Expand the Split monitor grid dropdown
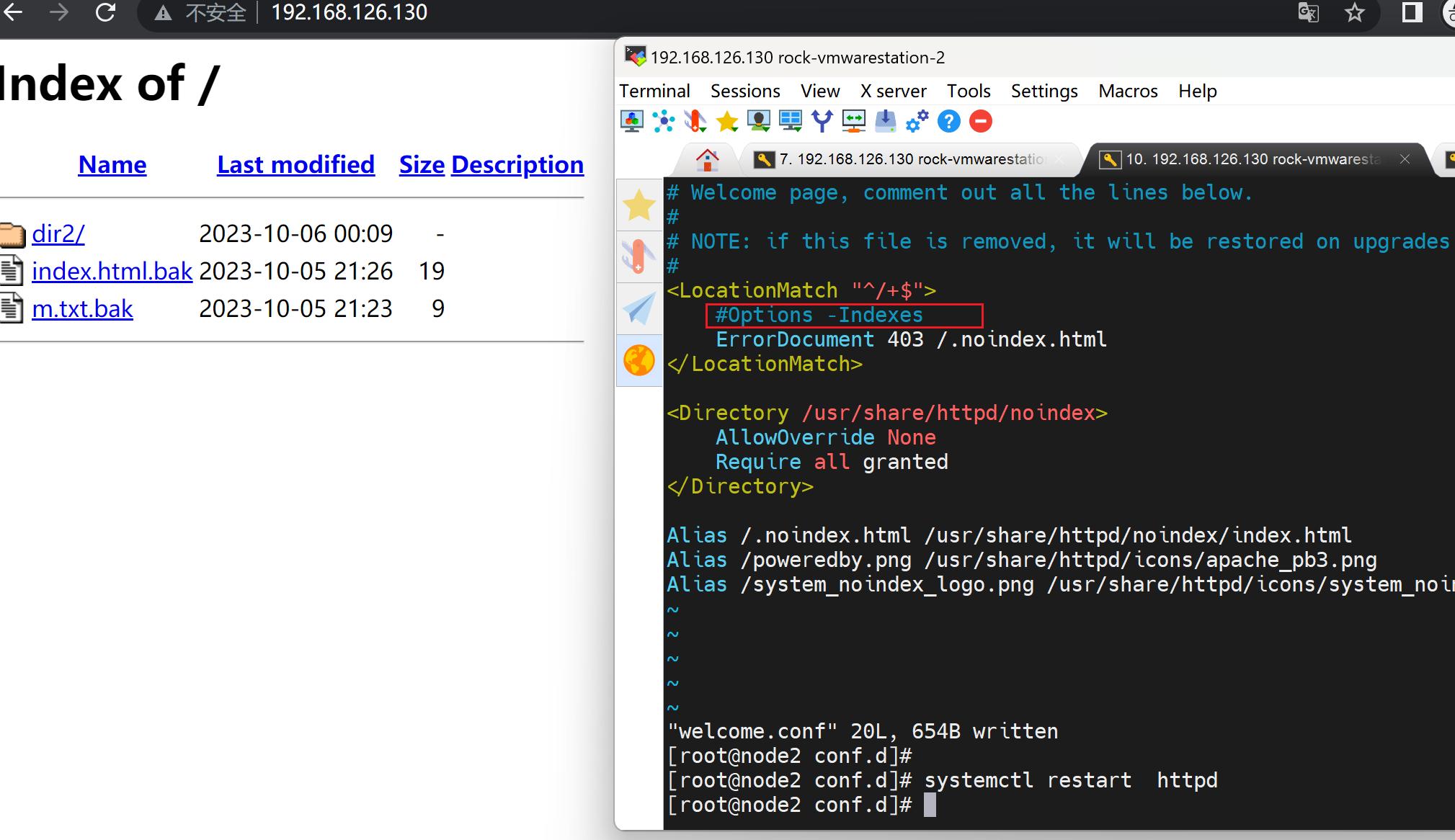This screenshot has height=840, width=1455. 791,121
